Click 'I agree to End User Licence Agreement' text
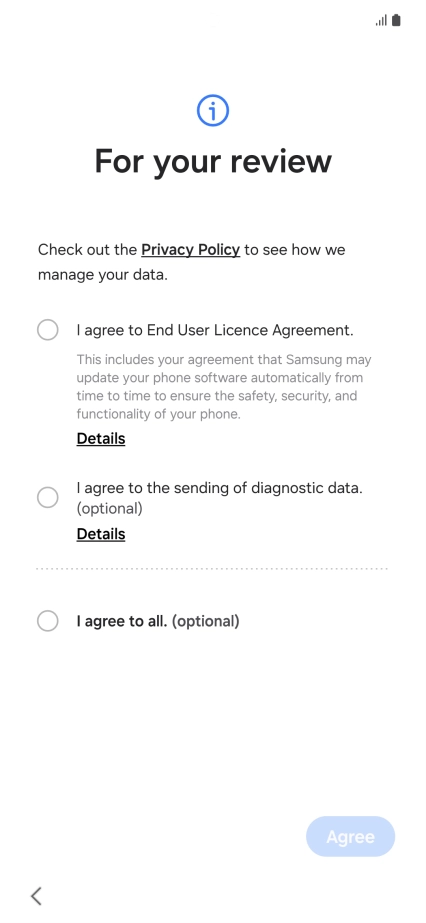Viewport: 426px width, 923px height. (x=215, y=330)
